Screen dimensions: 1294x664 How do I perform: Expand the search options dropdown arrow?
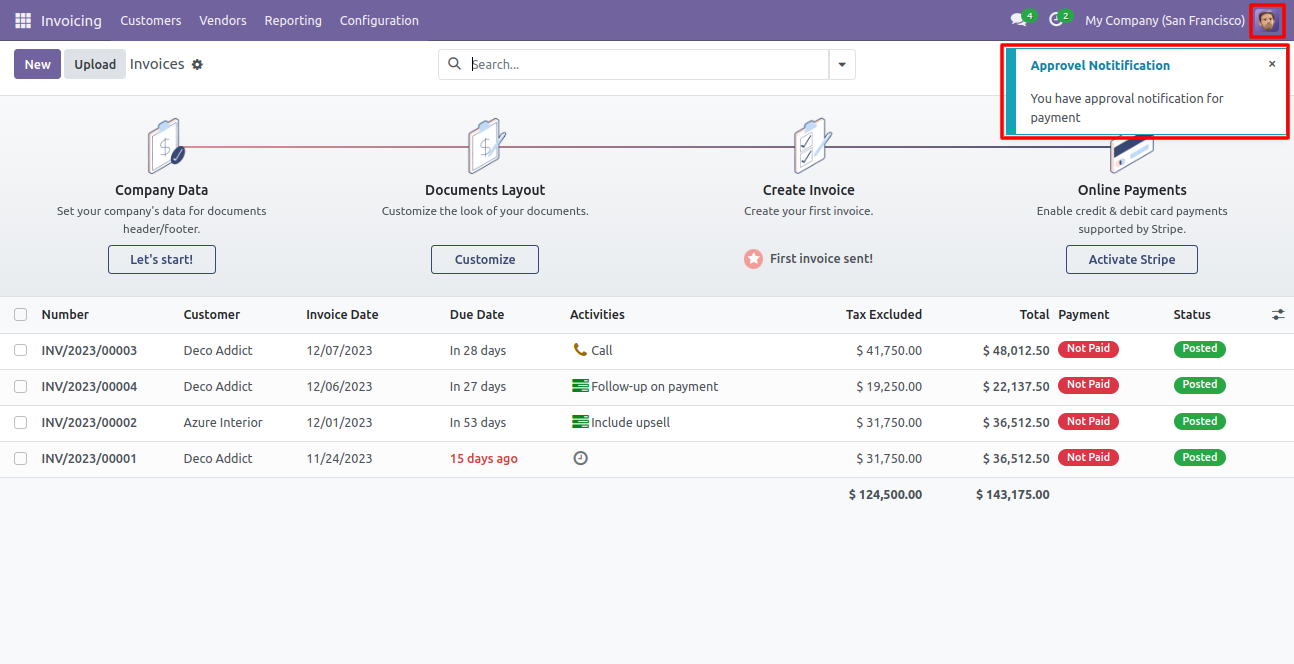(x=841, y=65)
